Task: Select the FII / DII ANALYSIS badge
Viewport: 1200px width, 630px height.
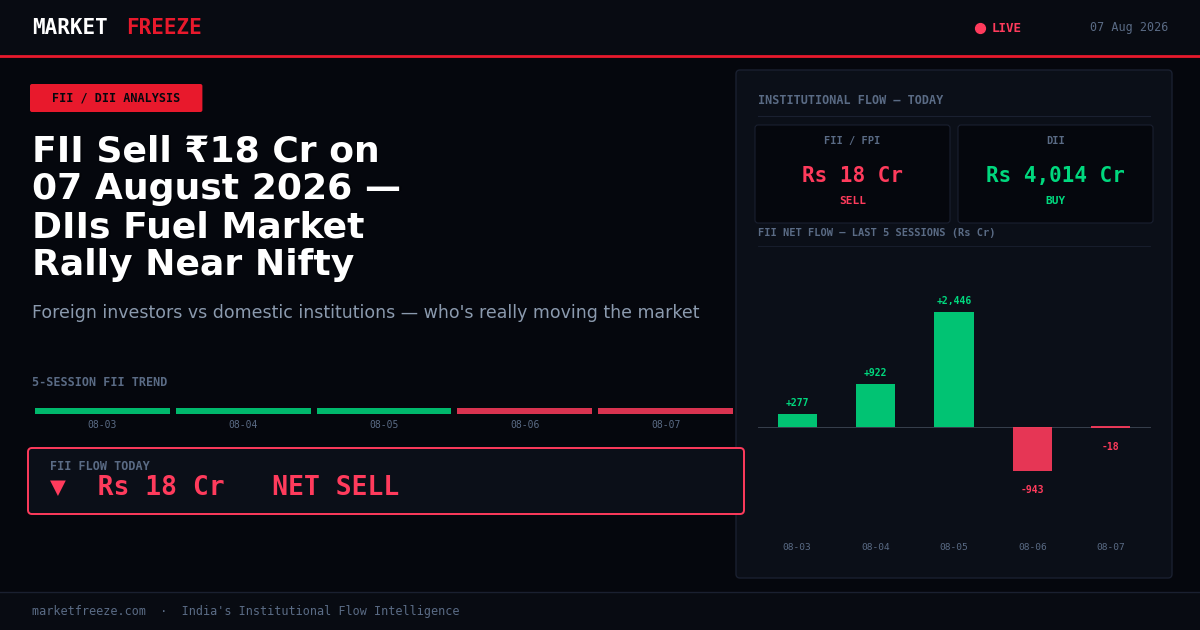Action: [x=116, y=98]
